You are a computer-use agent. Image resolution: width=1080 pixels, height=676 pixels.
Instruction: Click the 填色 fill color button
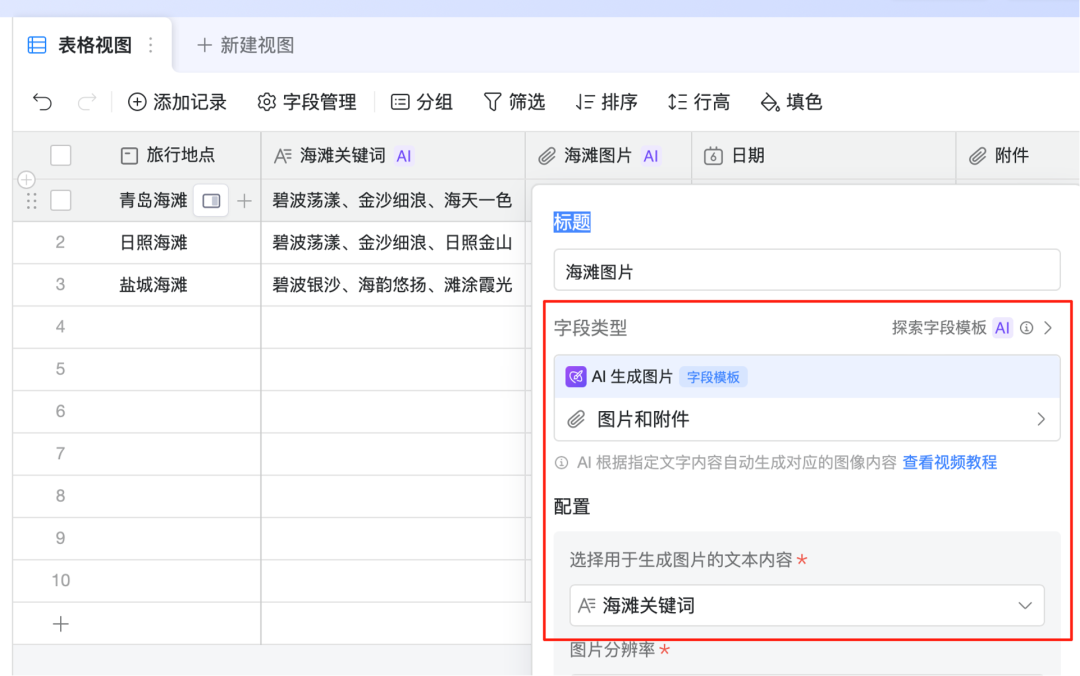click(791, 102)
